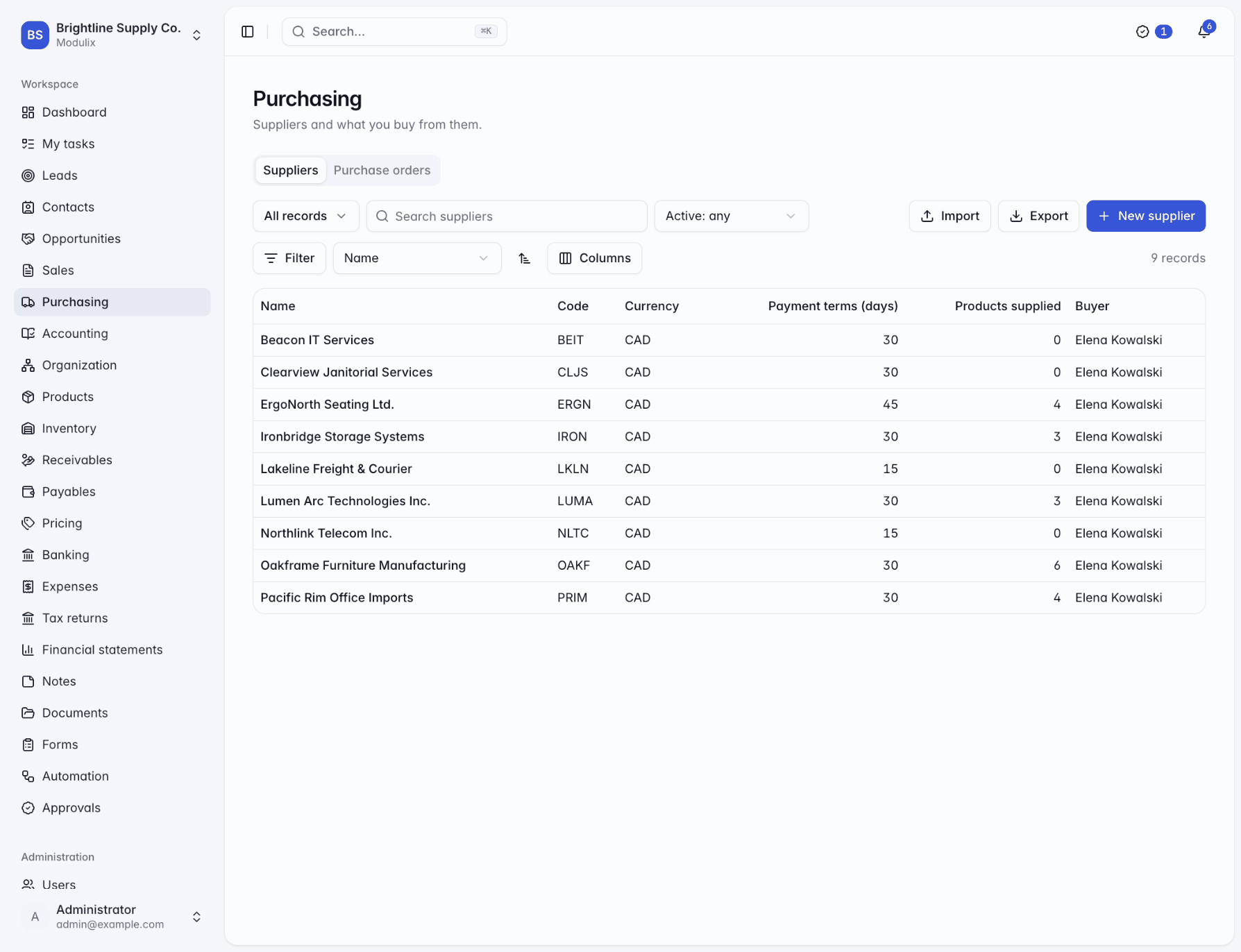This screenshot has height=952, width=1241.
Task: Click the Documents folder icon
Action: click(28, 713)
